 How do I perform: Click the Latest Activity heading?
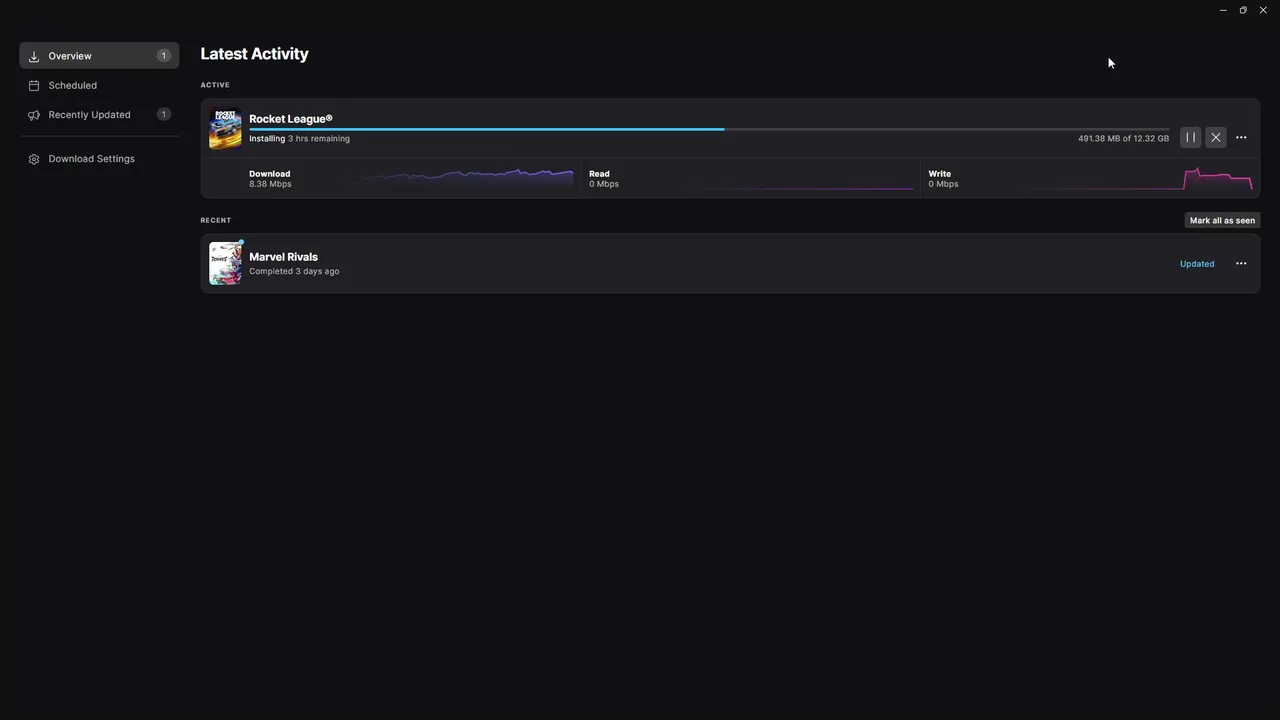coord(254,54)
